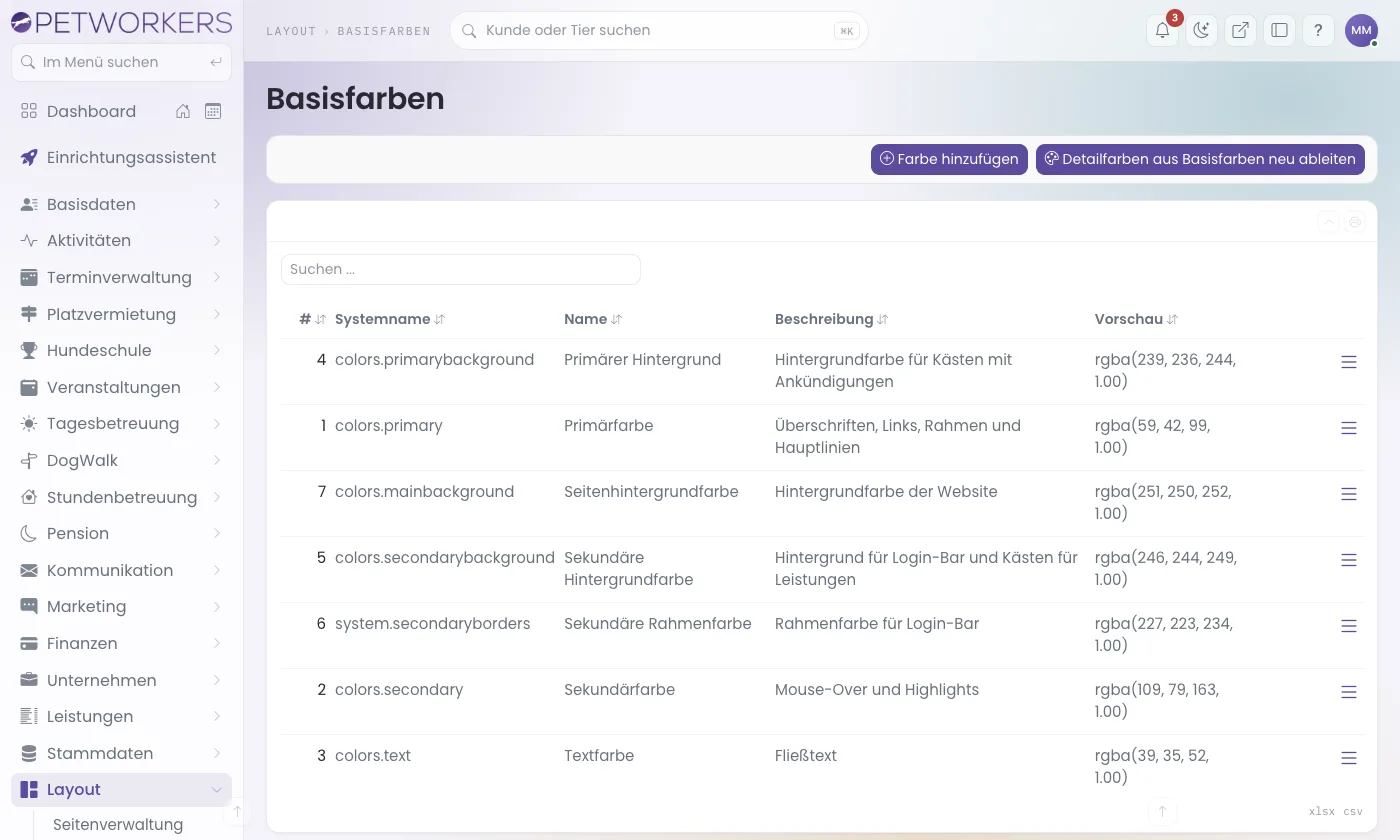
Task: Export the table as csv
Action: [1353, 812]
